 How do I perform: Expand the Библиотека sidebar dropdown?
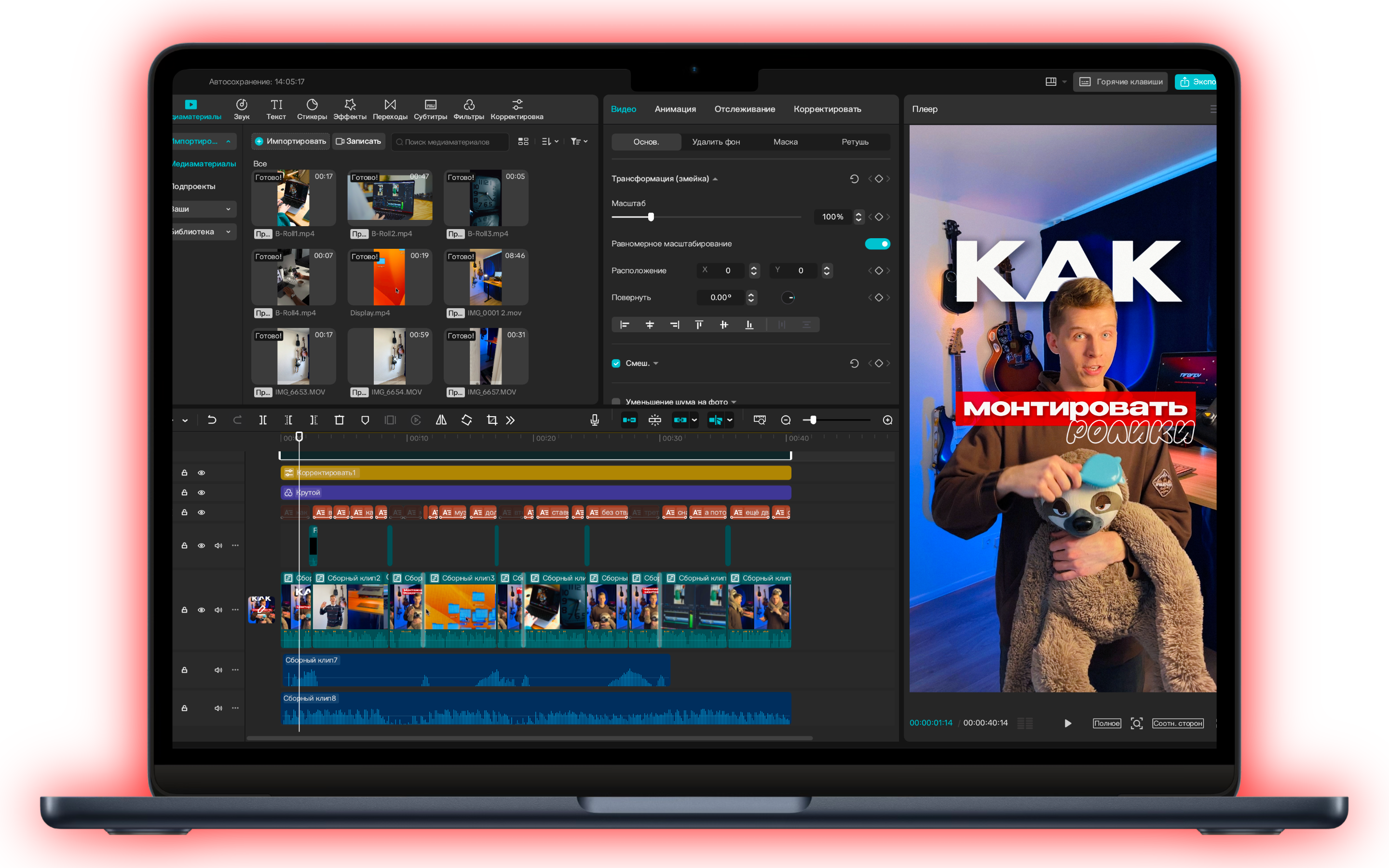tap(228, 232)
